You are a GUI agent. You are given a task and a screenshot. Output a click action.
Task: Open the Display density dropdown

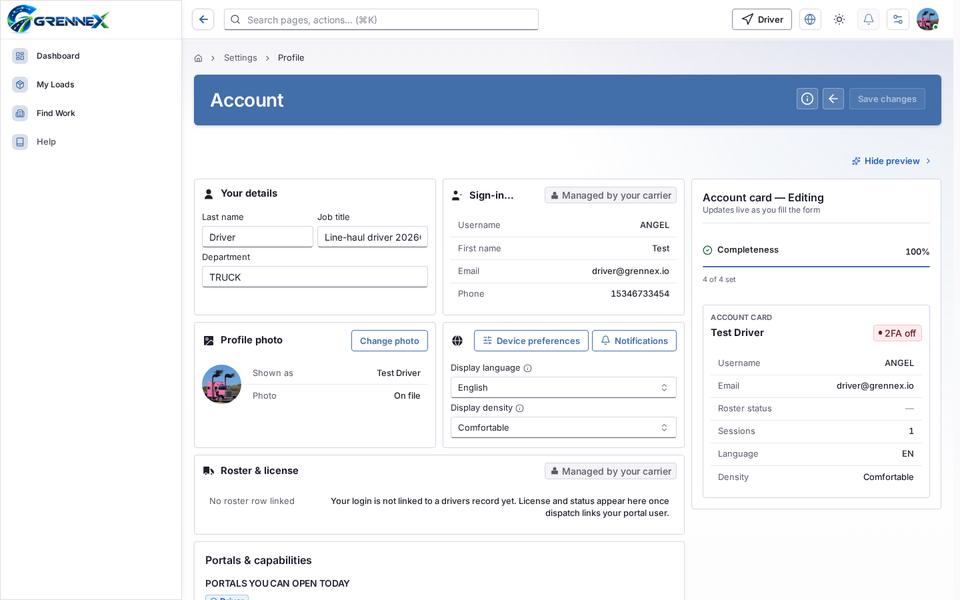point(563,427)
